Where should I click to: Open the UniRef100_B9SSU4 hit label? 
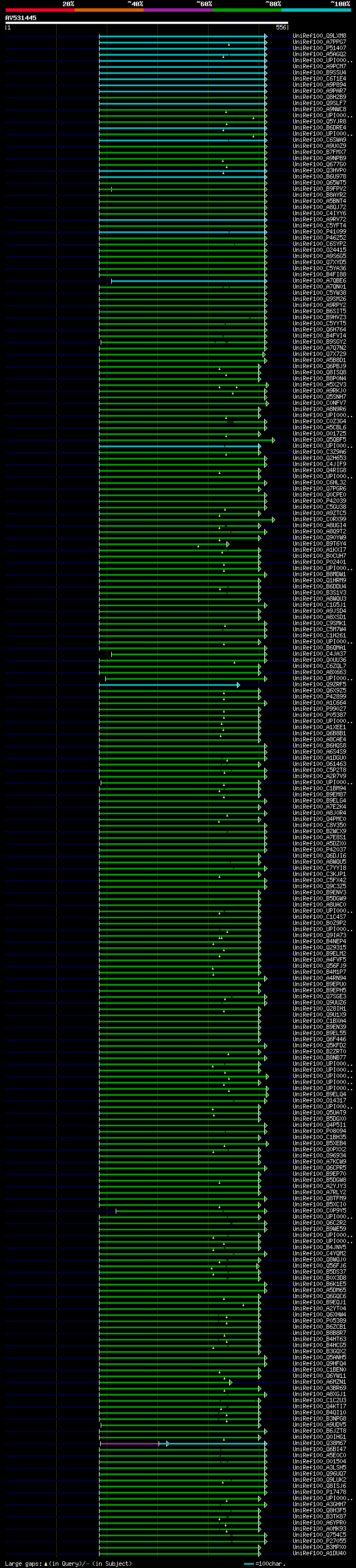[319, 72]
